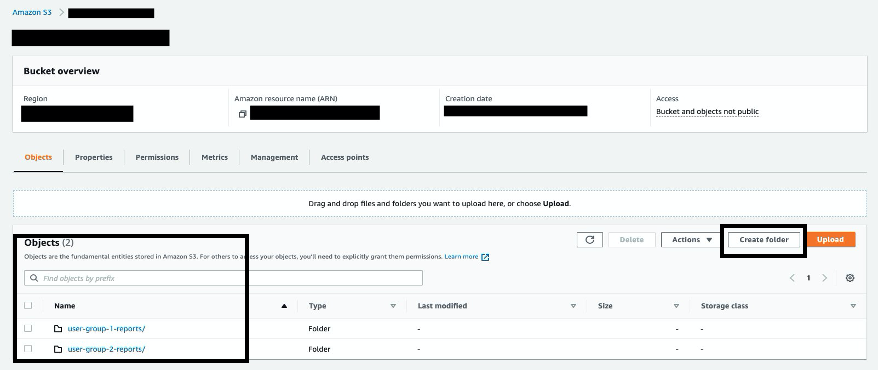The width and height of the screenshot is (879, 370).
Task: Switch to the Objects tab
Action: click(38, 158)
